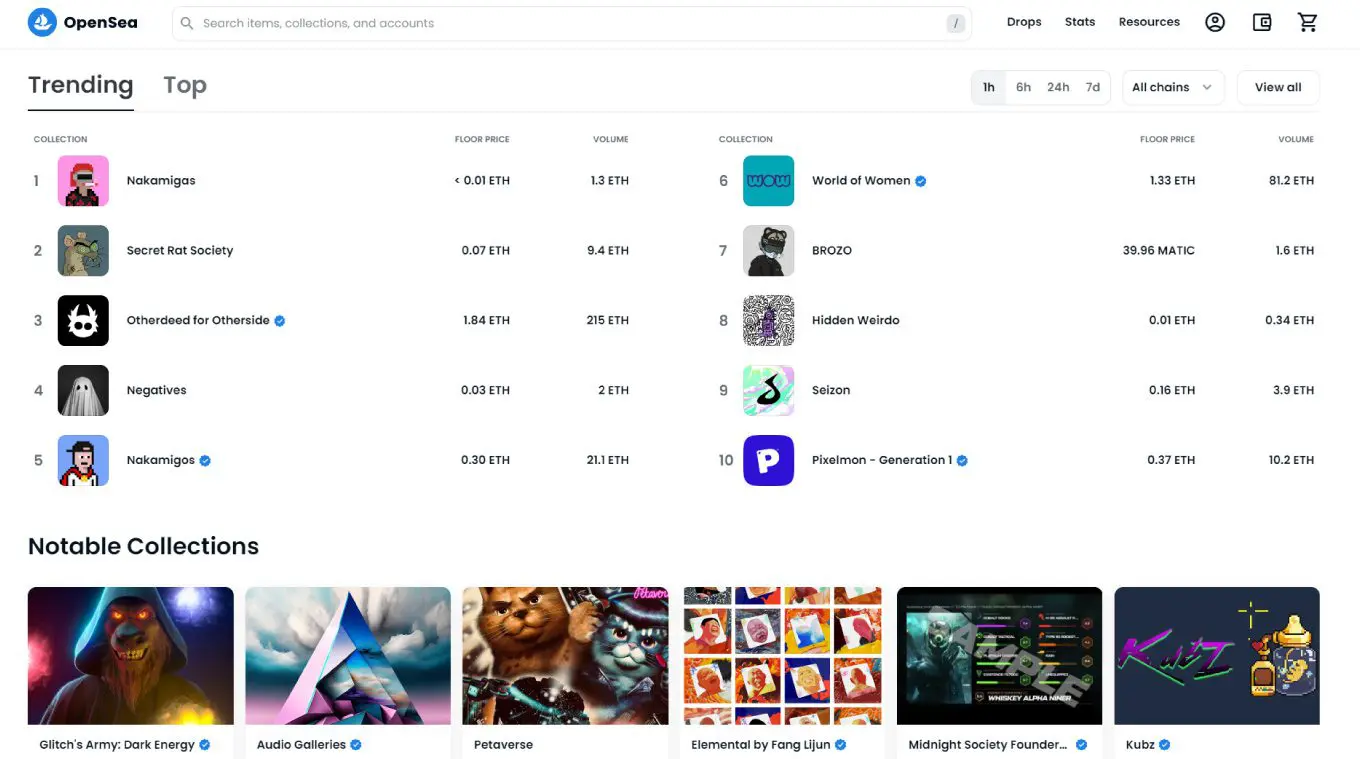
Task: Click the 81.2 ETH volume value
Action: (1291, 181)
